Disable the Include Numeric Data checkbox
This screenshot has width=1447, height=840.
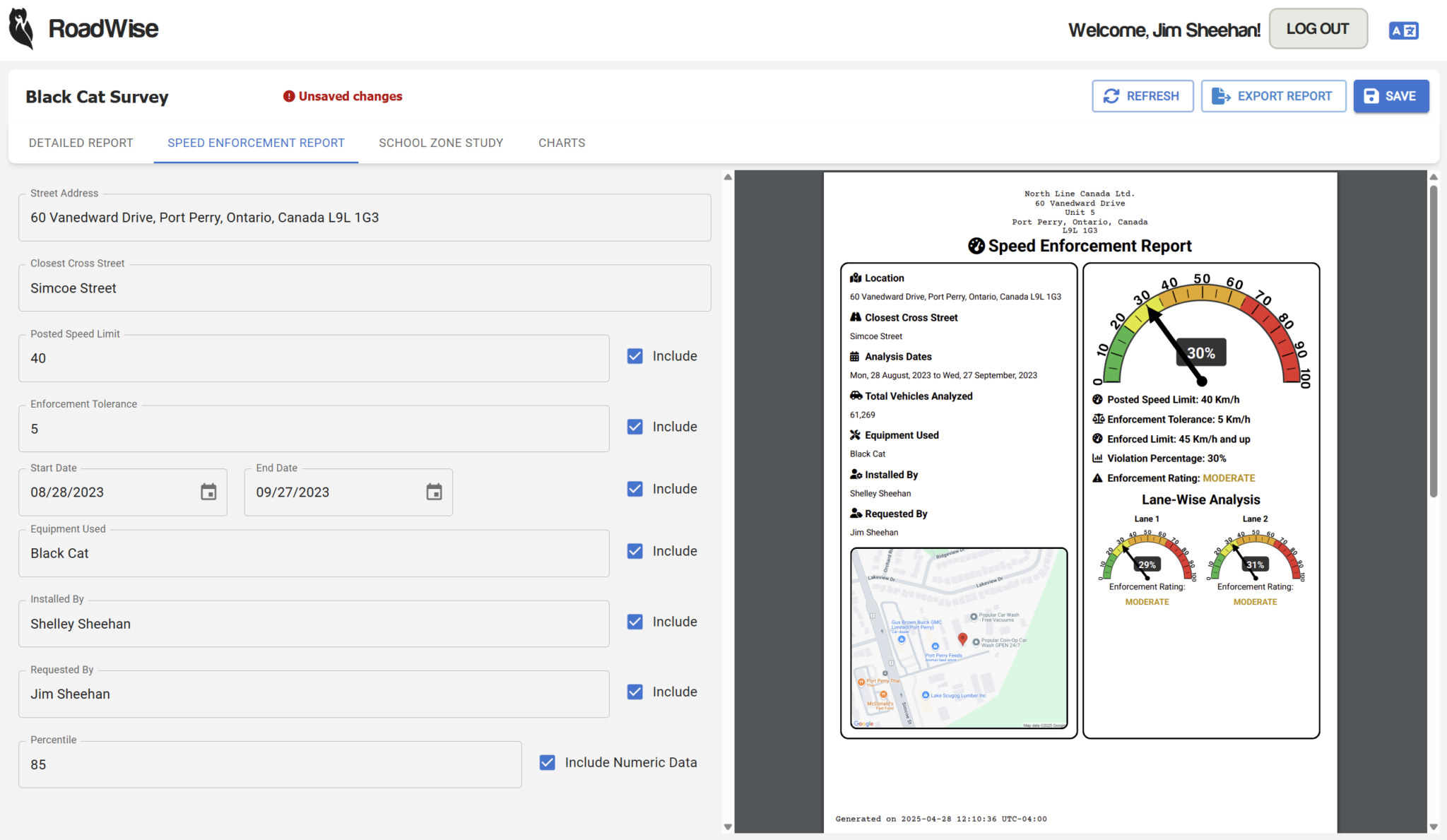(548, 762)
